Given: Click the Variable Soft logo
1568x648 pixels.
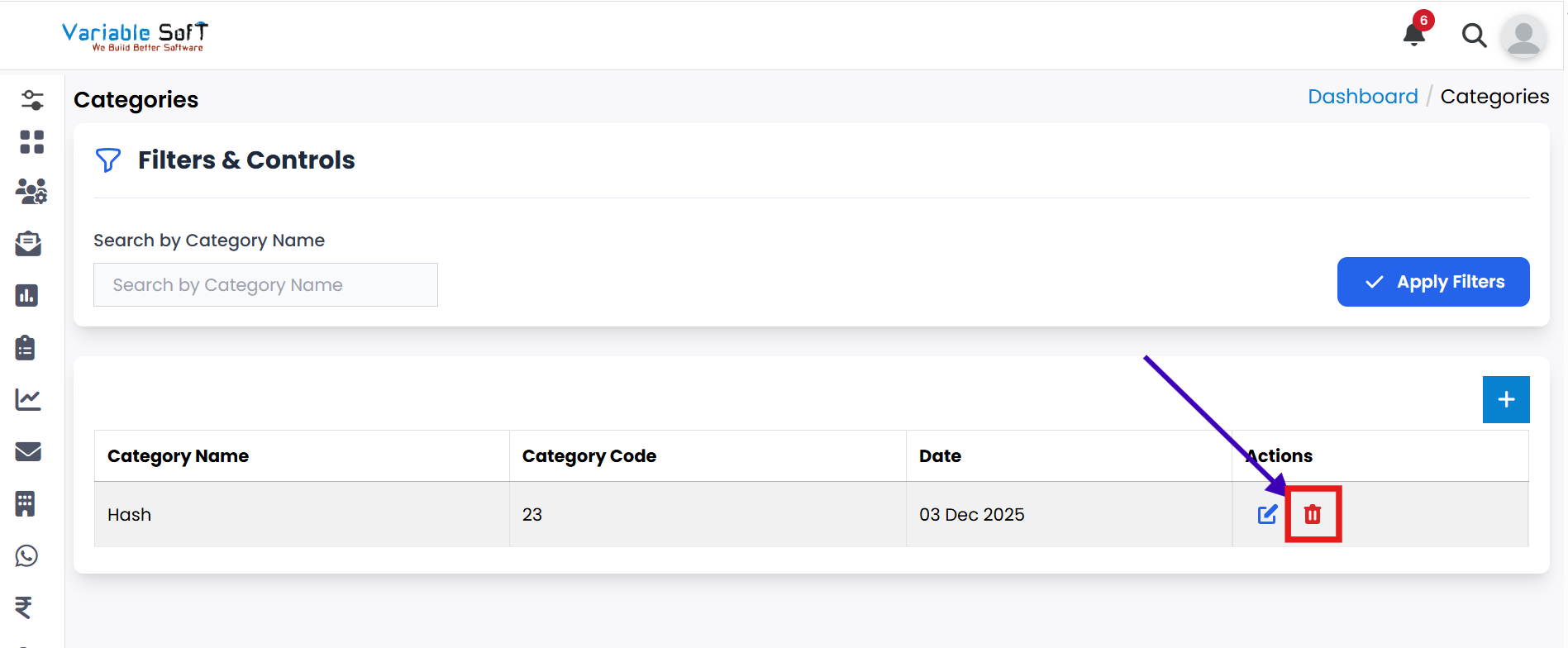Looking at the screenshot, I should click(135, 36).
